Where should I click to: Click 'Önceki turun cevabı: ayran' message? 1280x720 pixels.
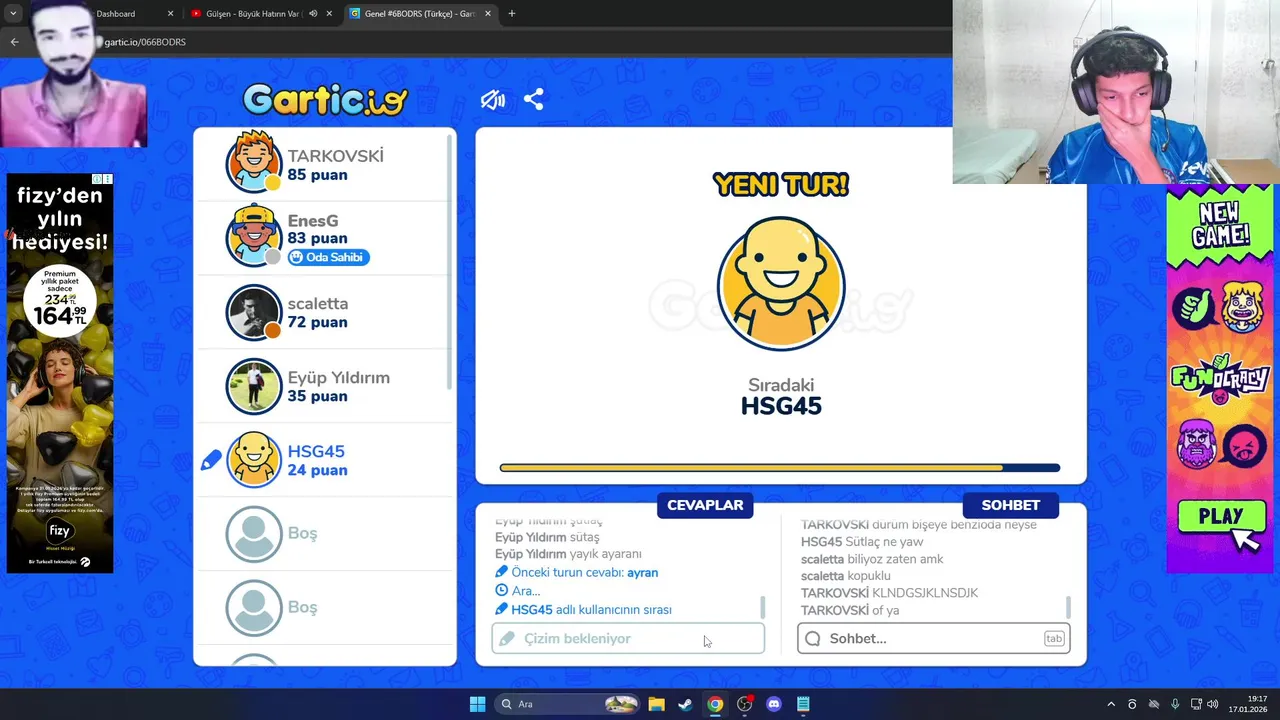(577, 572)
